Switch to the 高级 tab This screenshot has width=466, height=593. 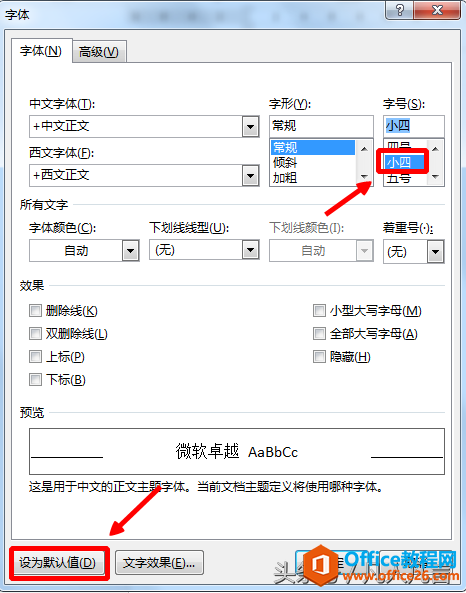(99, 52)
